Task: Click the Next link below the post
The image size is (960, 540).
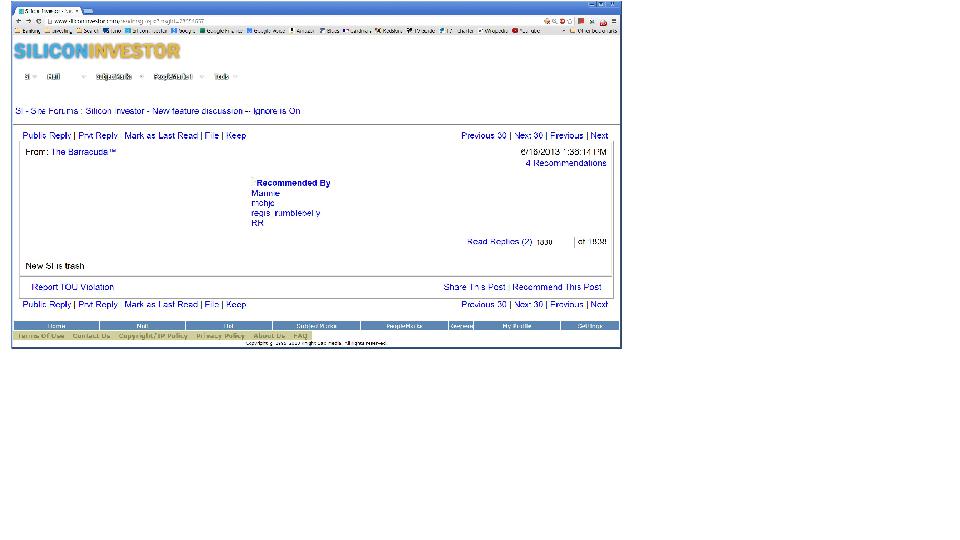Action: (599, 304)
